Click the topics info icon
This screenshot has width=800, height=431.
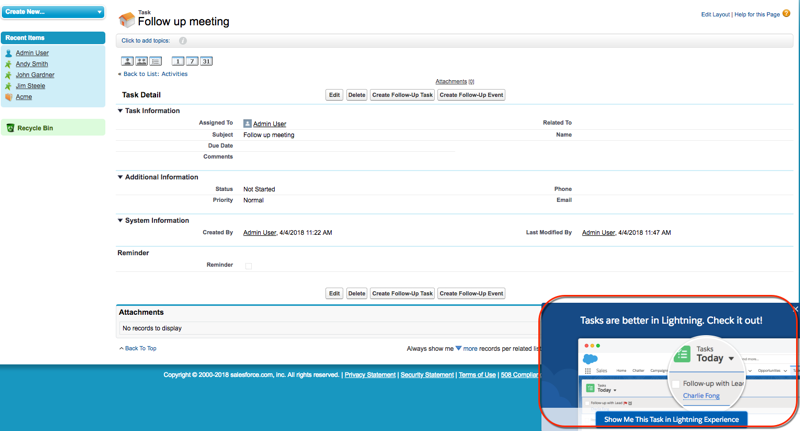pos(183,41)
